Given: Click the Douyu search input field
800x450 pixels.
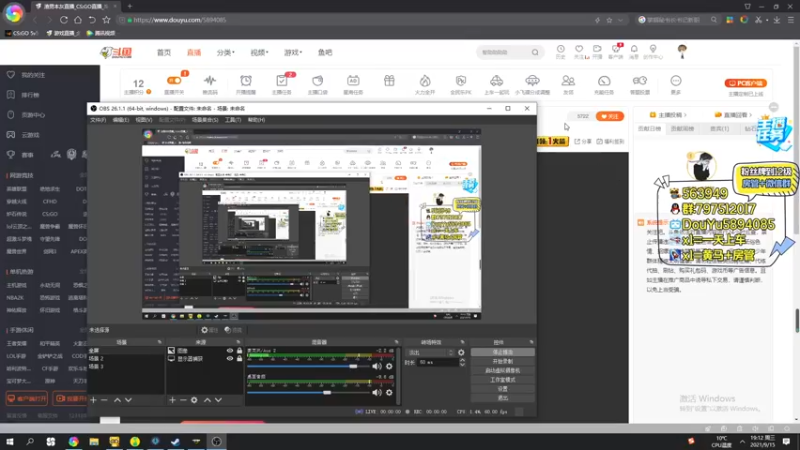Looking at the screenshot, I should [503, 52].
